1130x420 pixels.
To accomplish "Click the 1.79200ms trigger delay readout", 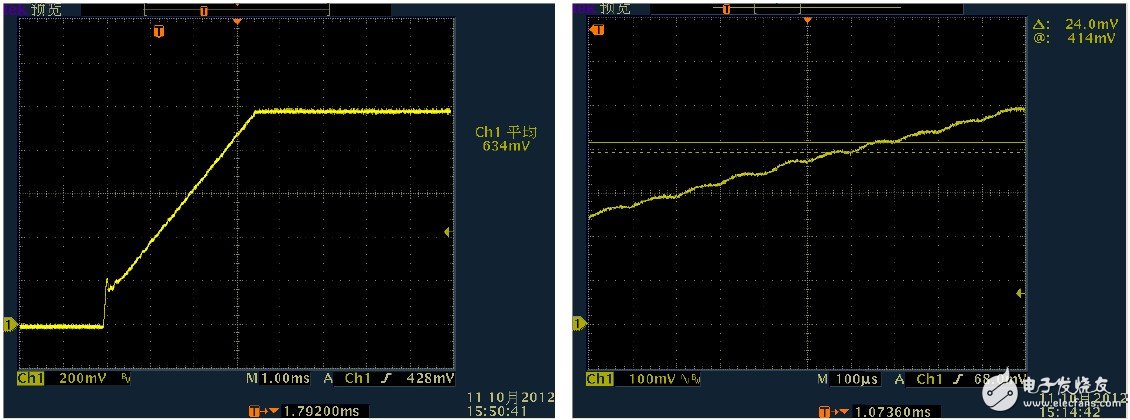I will pos(318,410).
